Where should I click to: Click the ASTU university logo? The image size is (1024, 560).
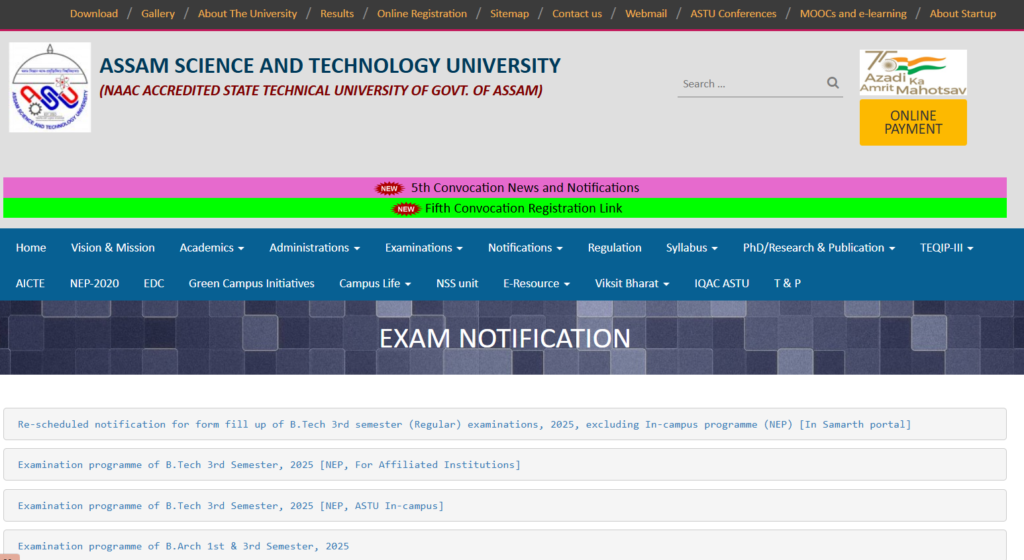click(50, 87)
